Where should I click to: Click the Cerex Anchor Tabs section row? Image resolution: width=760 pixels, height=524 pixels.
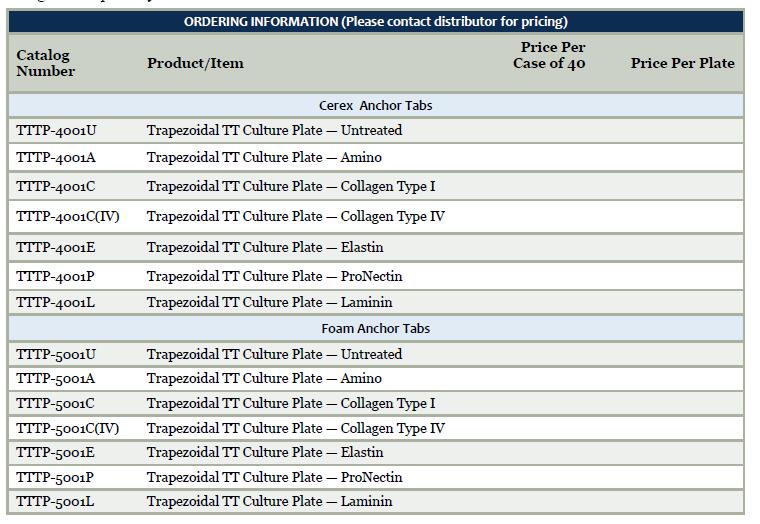point(375,105)
